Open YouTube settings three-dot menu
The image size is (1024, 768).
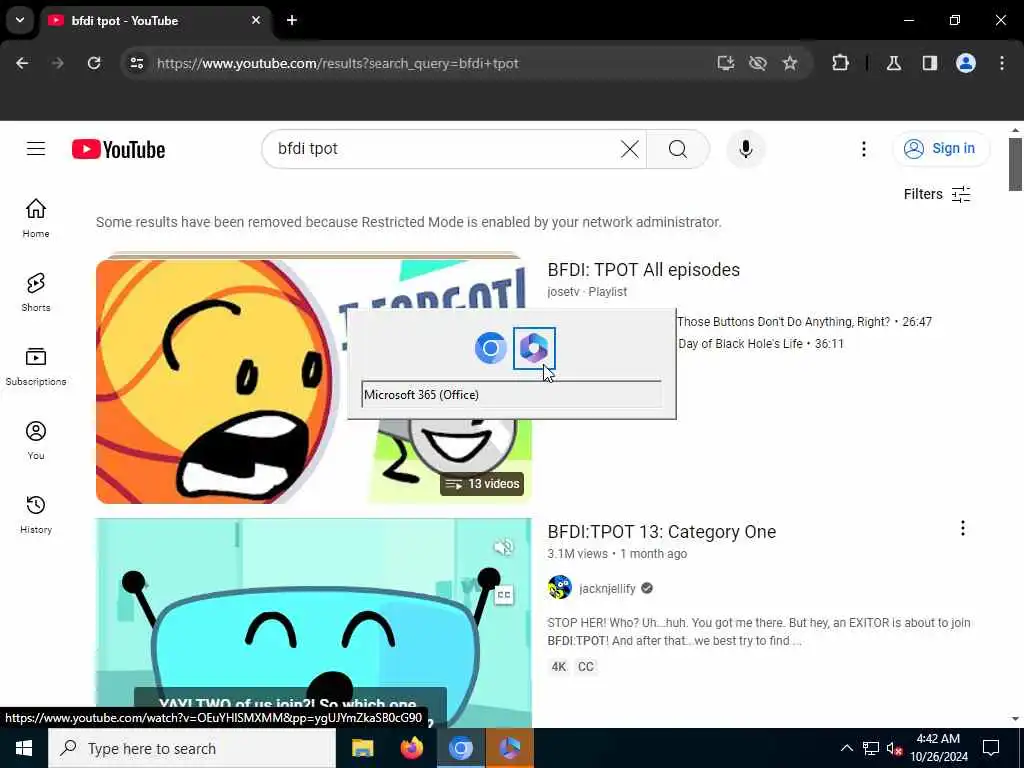point(863,149)
